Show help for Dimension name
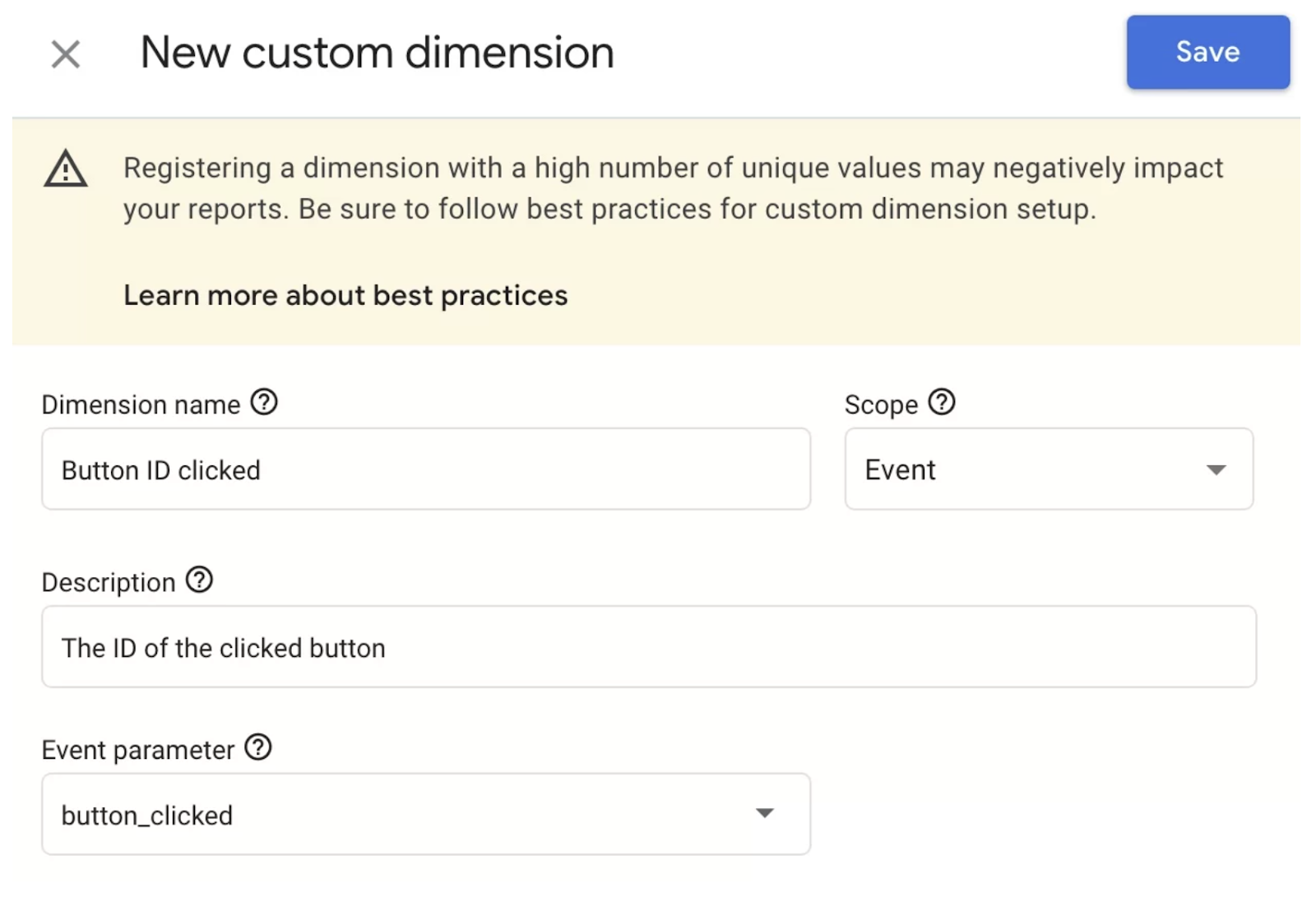 pos(264,403)
